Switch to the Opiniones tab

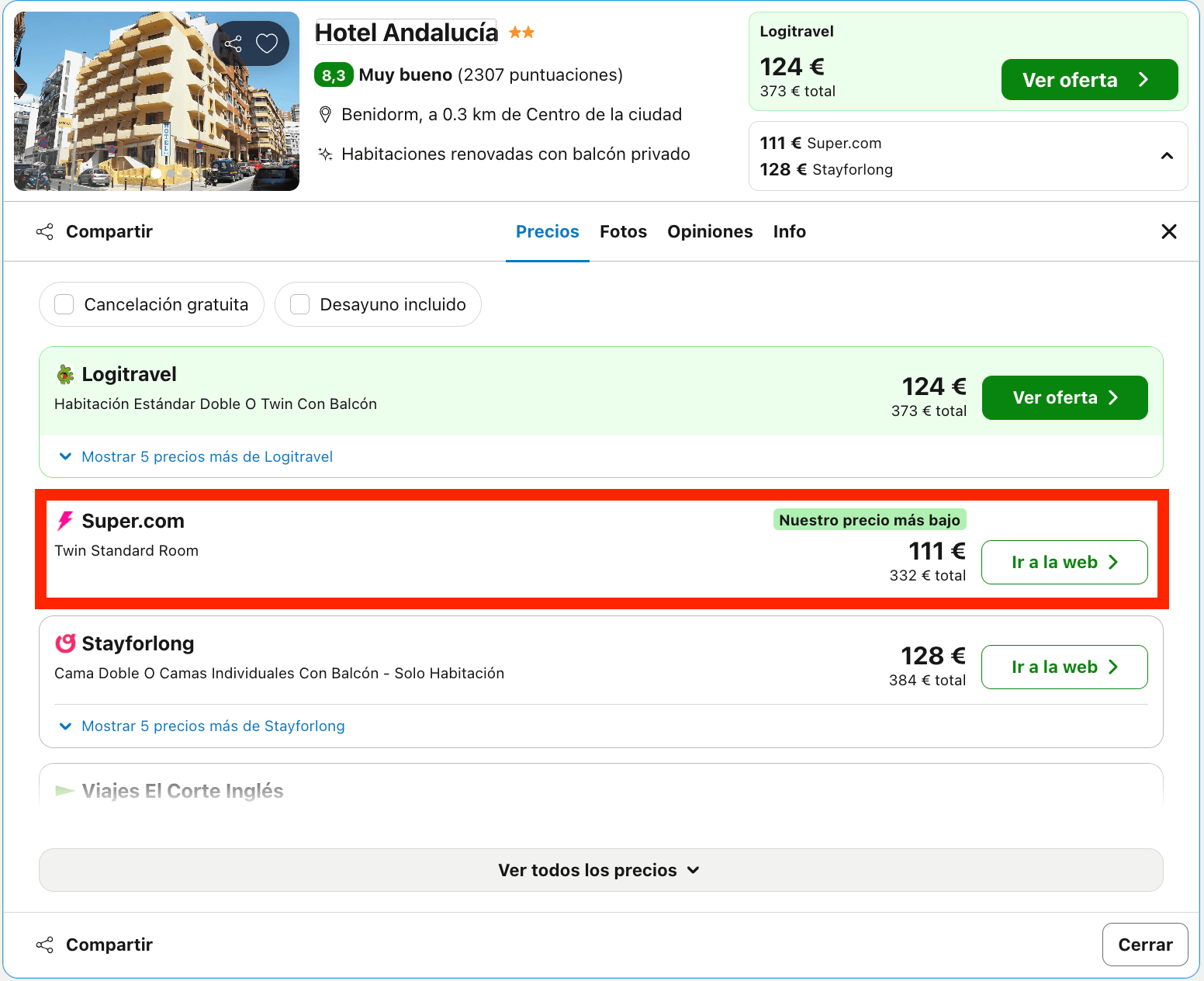(710, 231)
